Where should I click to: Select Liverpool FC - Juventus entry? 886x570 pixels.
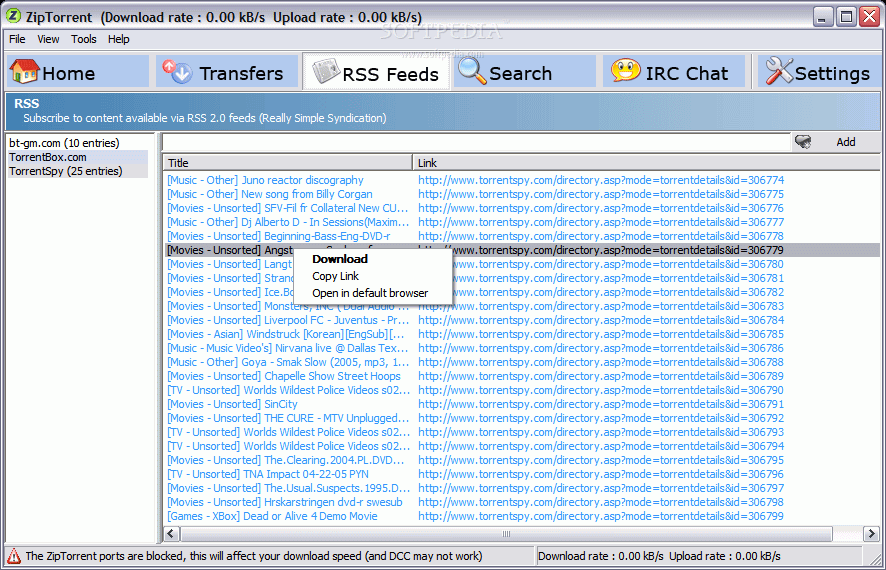[288, 320]
